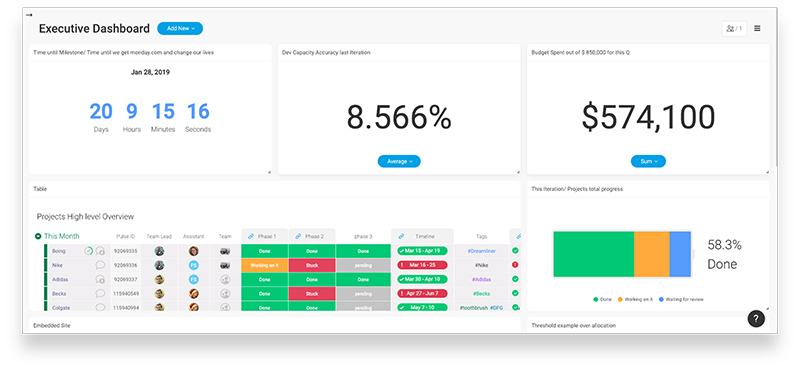
Task: Click the Executive Dashboard title
Action: coord(94,29)
